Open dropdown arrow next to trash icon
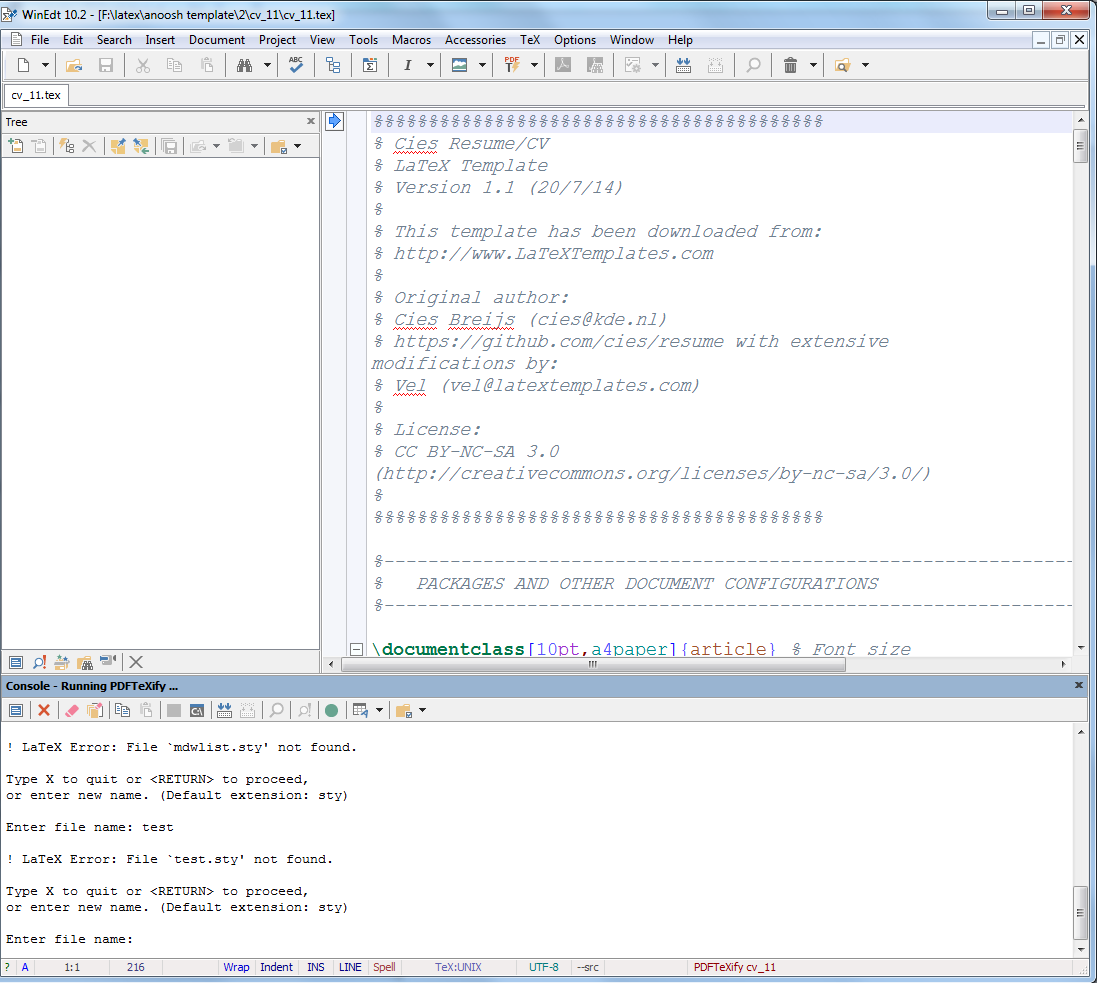Viewport: 1097px width, 983px height. click(813, 65)
